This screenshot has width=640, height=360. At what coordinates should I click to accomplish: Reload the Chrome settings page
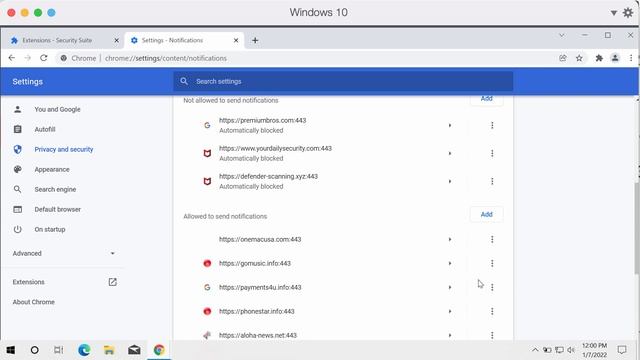[44, 58]
